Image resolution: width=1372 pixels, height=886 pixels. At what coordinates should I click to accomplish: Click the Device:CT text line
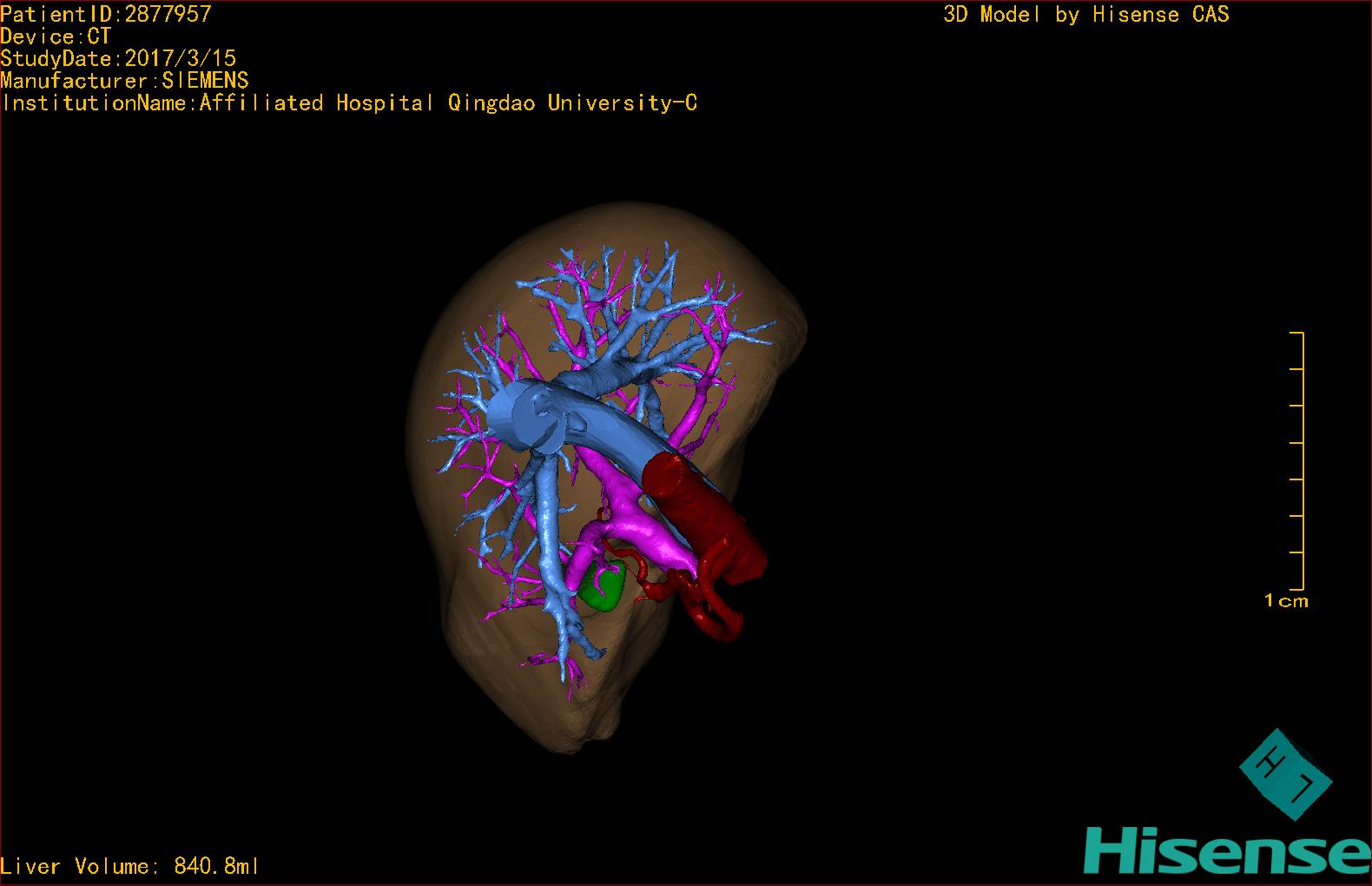[56, 36]
